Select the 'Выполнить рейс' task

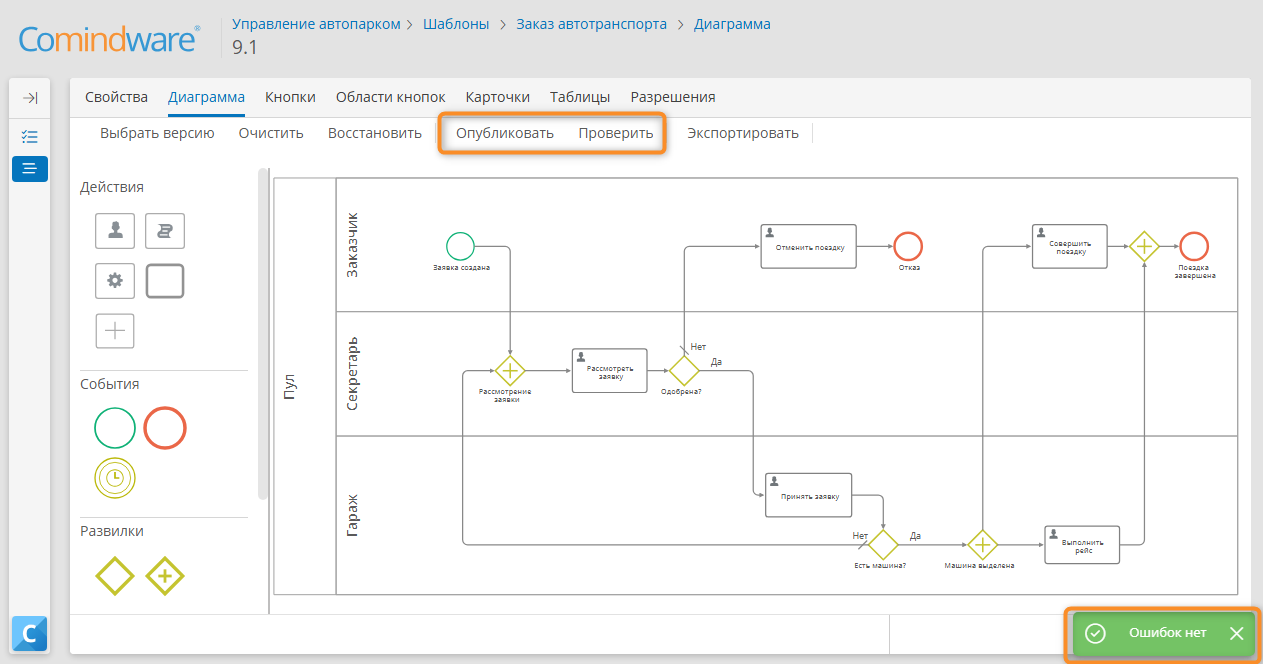[1082, 545]
